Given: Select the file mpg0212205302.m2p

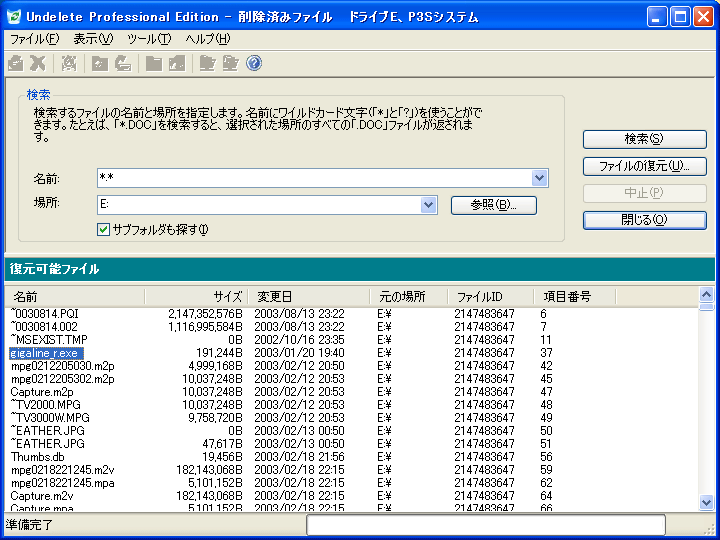Looking at the screenshot, I should (x=62, y=379).
